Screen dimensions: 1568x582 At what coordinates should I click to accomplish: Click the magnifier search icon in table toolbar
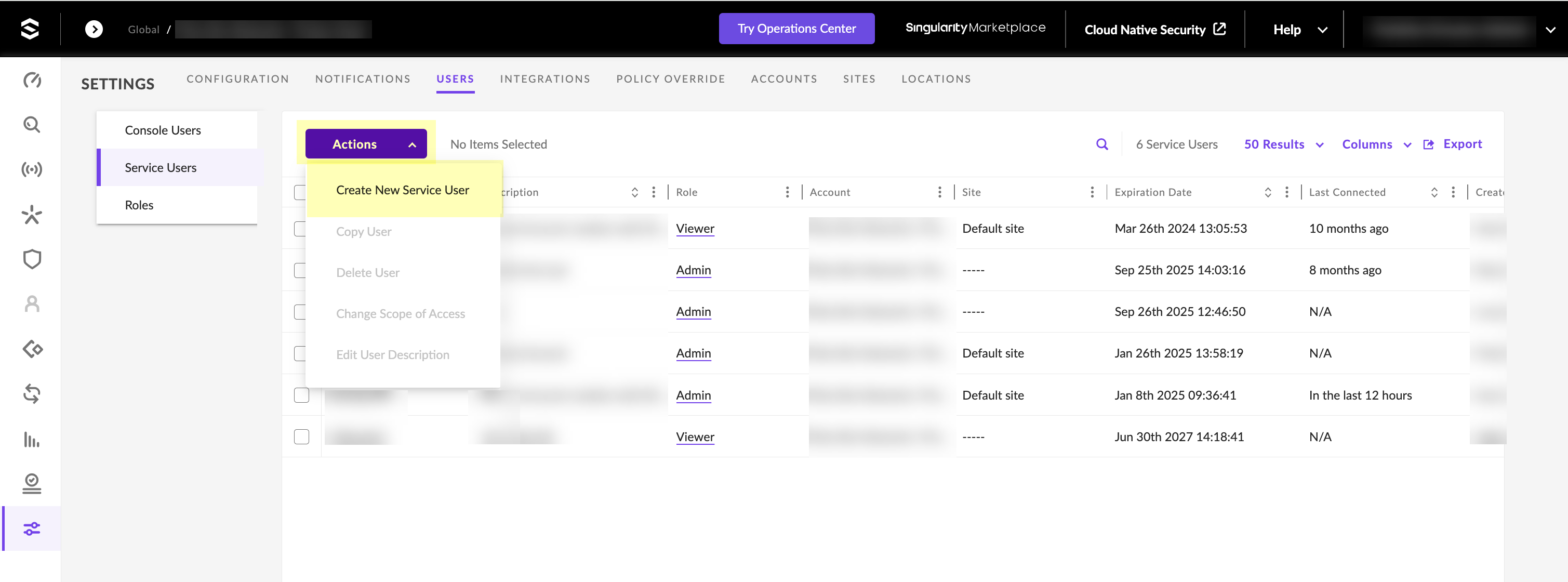coord(1102,144)
